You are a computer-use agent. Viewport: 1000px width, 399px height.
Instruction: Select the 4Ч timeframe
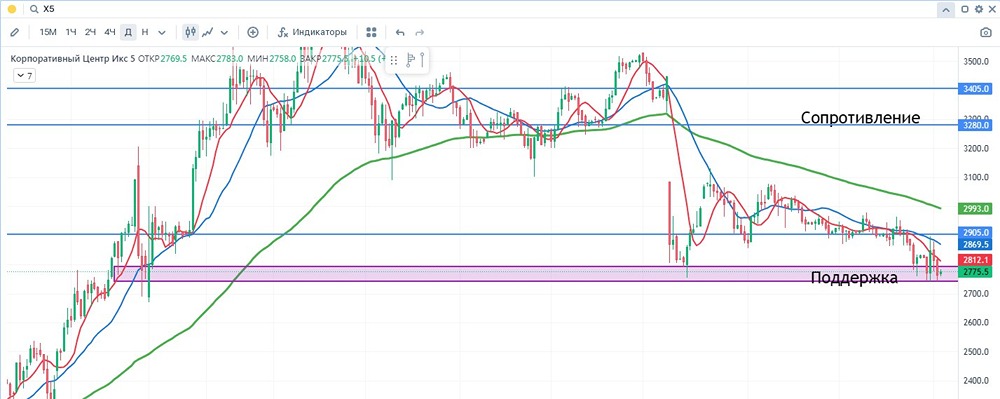click(110, 32)
